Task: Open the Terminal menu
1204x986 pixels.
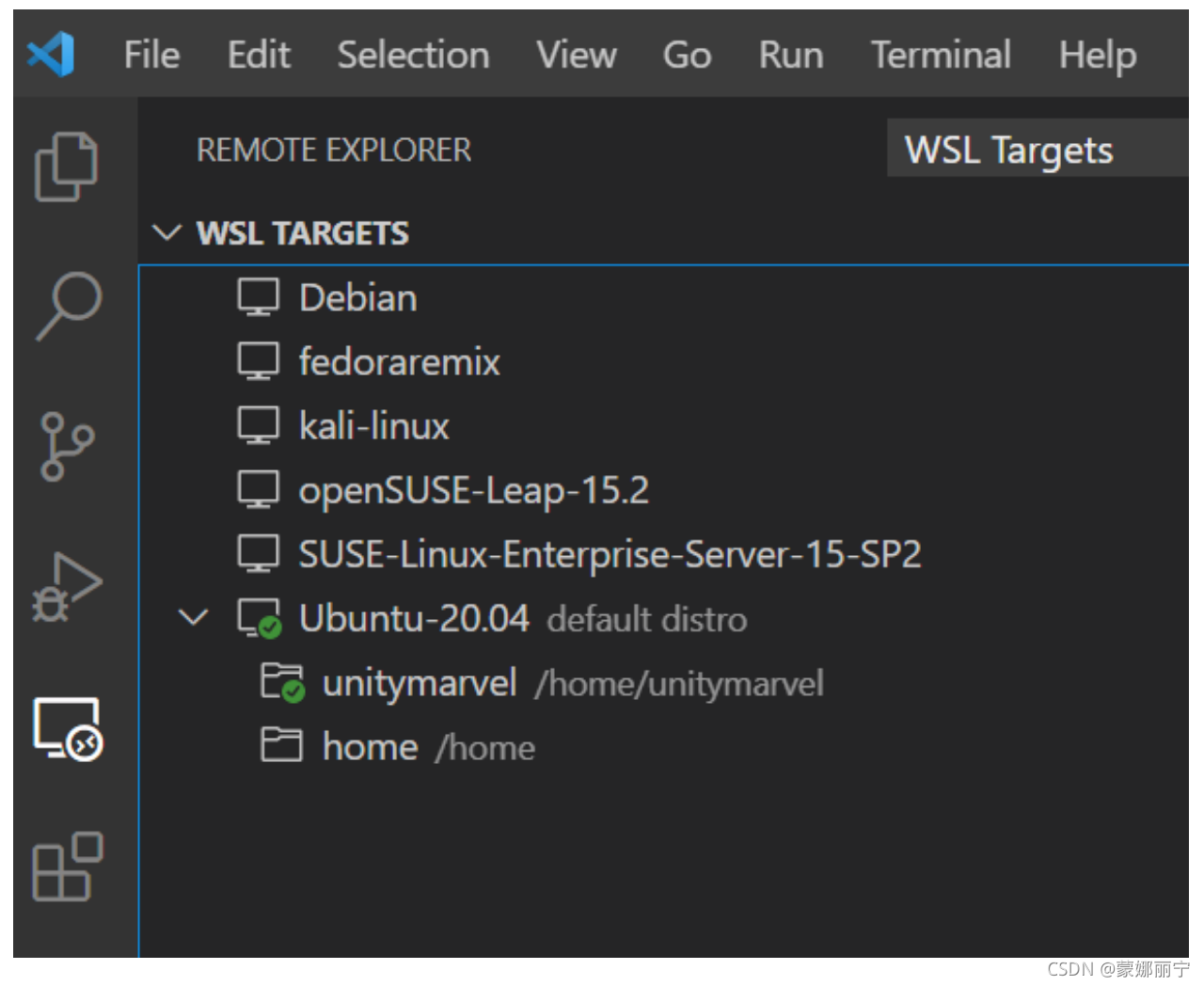Action: 941,55
